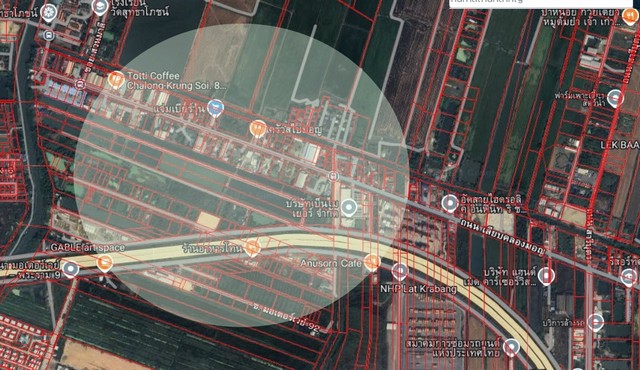Select the ครัวสไบมอญ text label

(x=294, y=130)
